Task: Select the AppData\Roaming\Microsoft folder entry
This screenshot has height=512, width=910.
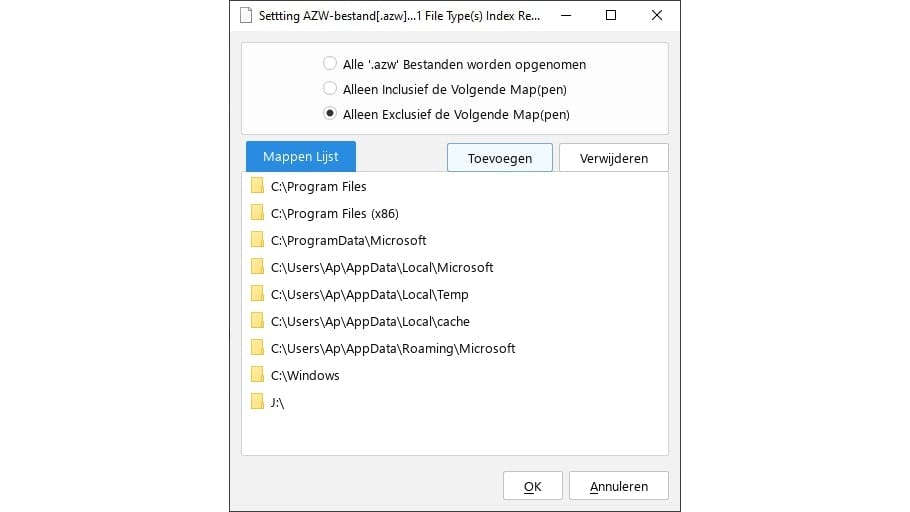Action: click(x=393, y=348)
